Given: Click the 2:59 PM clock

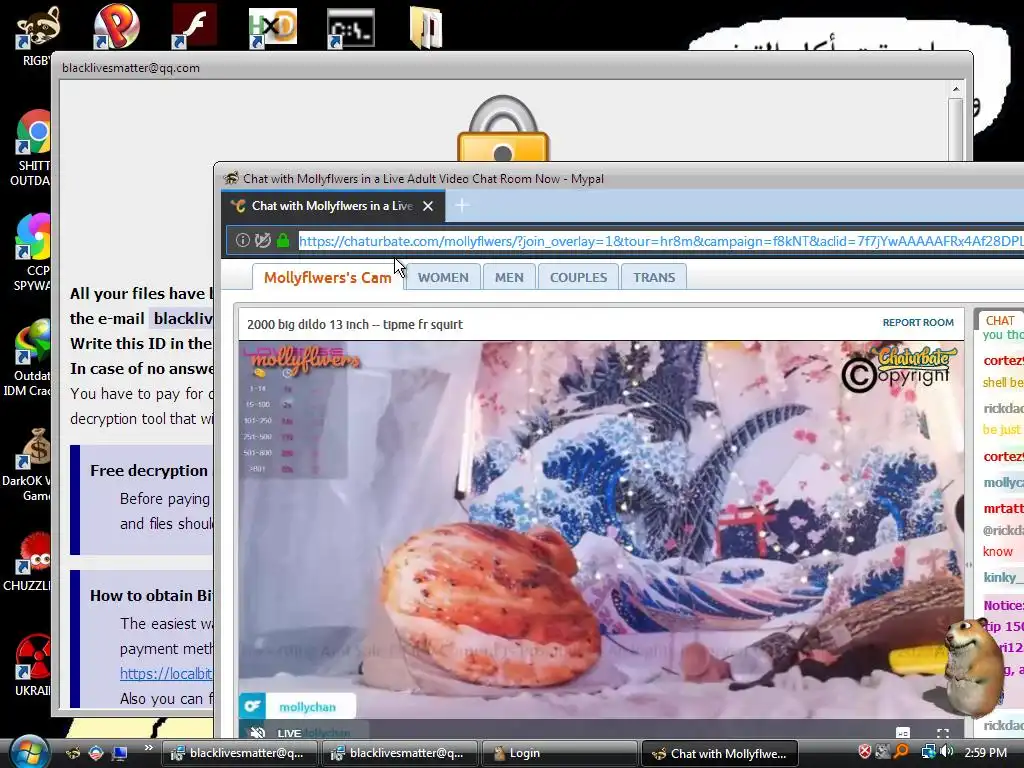Looking at the screenshot, I should pyautogui.click(x=985, y=752).
